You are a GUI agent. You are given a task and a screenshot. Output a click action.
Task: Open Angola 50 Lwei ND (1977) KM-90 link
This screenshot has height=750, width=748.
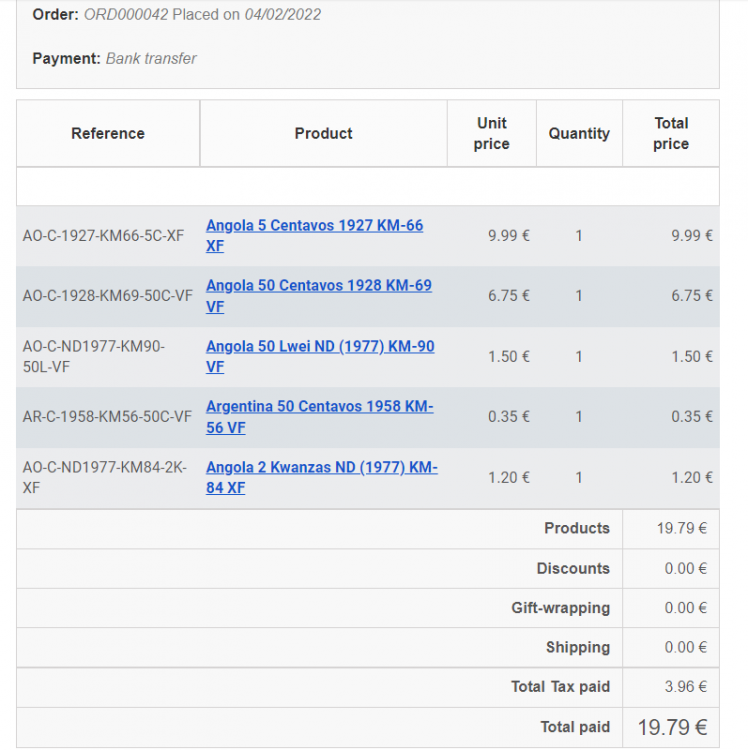point(320,356)
